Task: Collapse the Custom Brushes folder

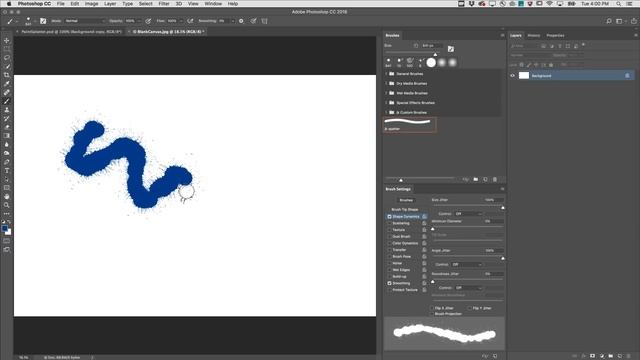Action: click(386, 112)
